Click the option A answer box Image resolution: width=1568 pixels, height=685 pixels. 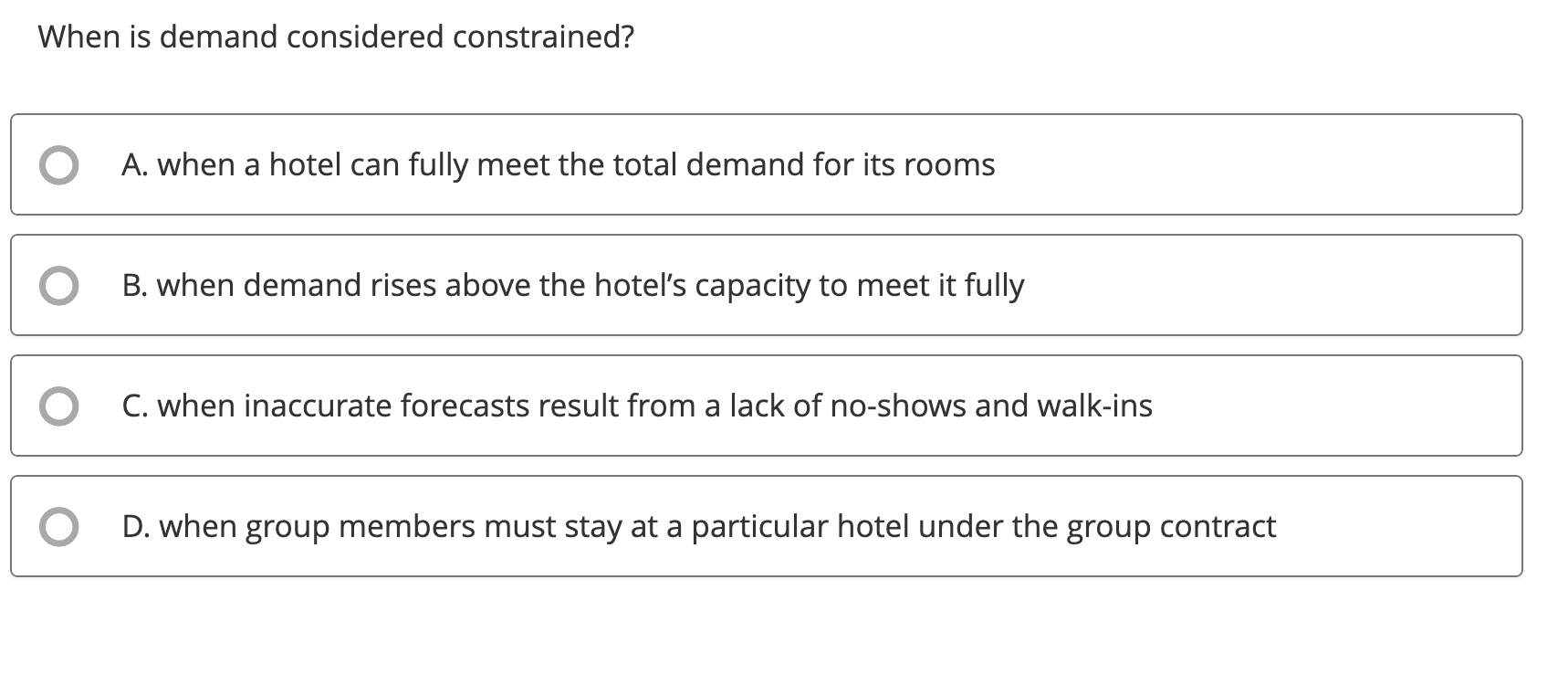767,164
